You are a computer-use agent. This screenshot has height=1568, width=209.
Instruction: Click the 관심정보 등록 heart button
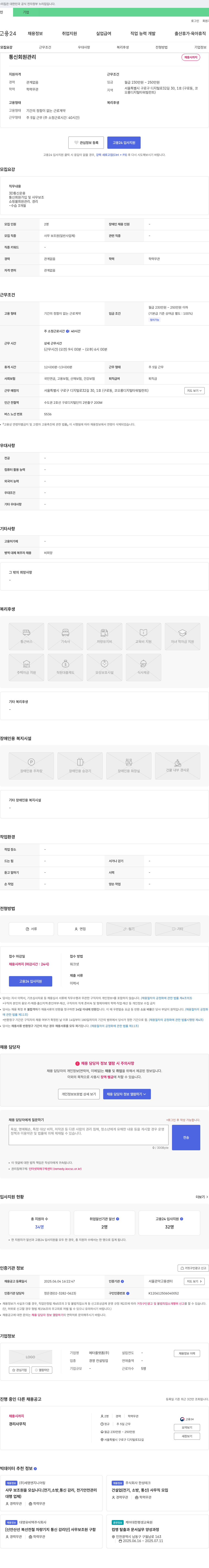(86, 142)
